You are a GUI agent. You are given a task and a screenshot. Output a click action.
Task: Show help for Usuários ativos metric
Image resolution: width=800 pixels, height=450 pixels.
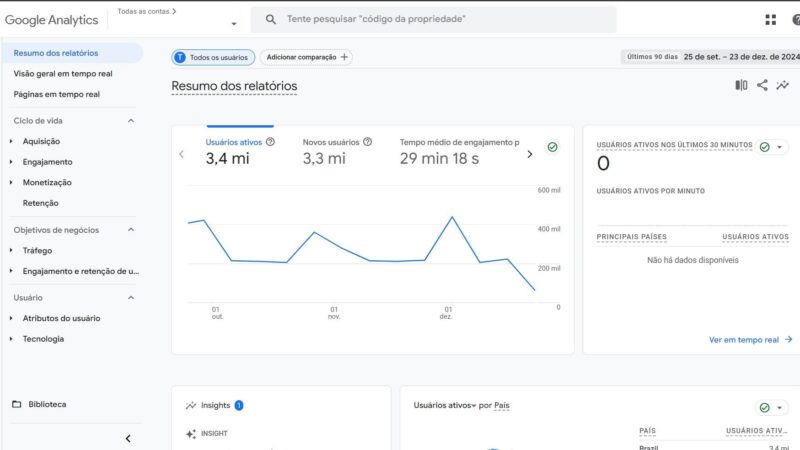[270, 142]
